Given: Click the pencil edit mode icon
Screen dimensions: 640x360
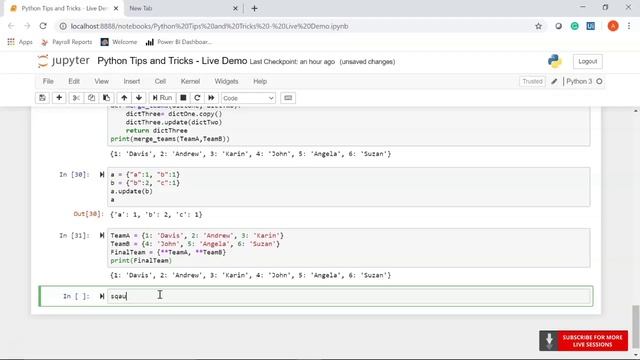Looking at the screenshot, I should [x=554, y=82].
